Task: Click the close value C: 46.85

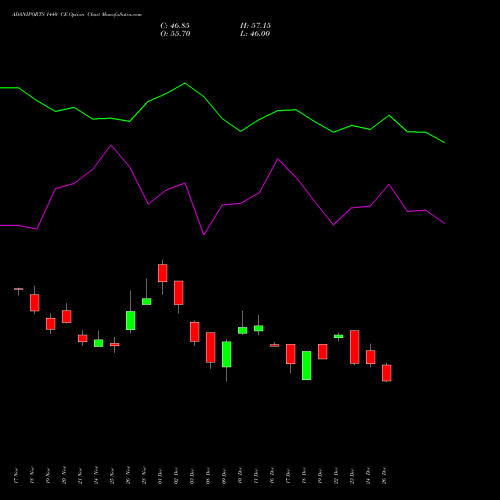Action: [175, 26]
